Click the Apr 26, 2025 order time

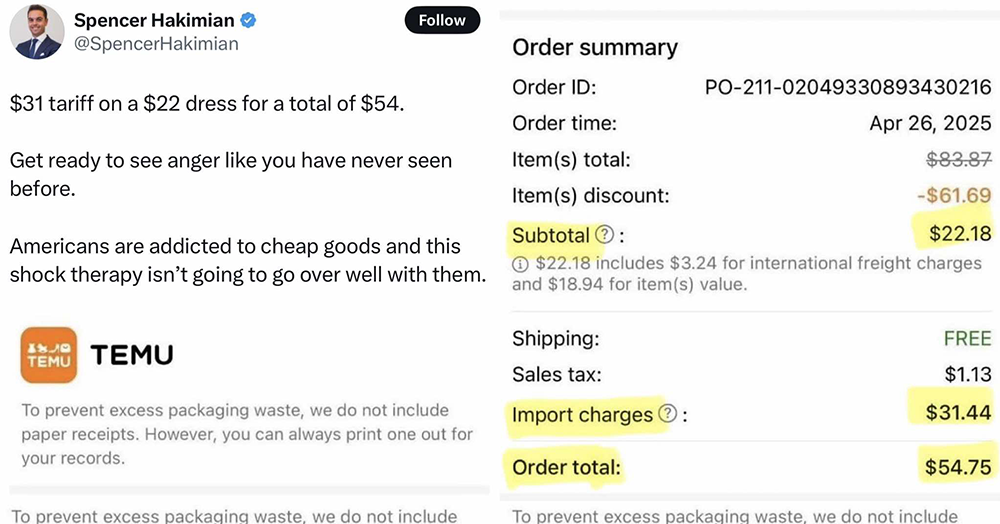point(930,123)
